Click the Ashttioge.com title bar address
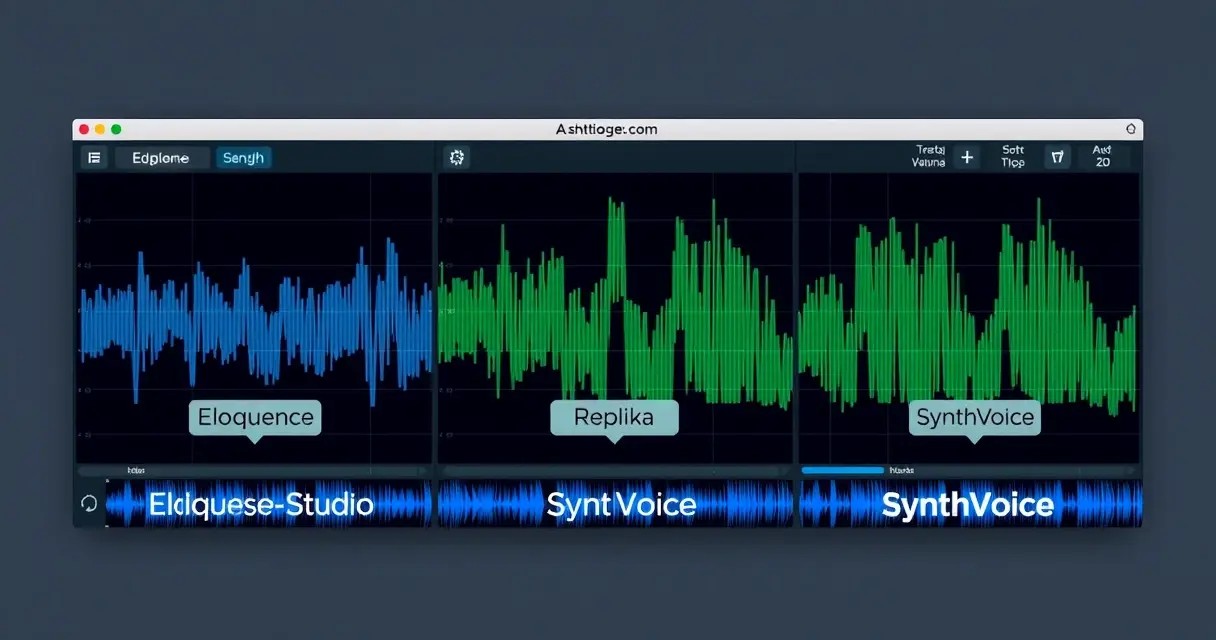This screenshot has height=640, width=1216. point(607,130)
